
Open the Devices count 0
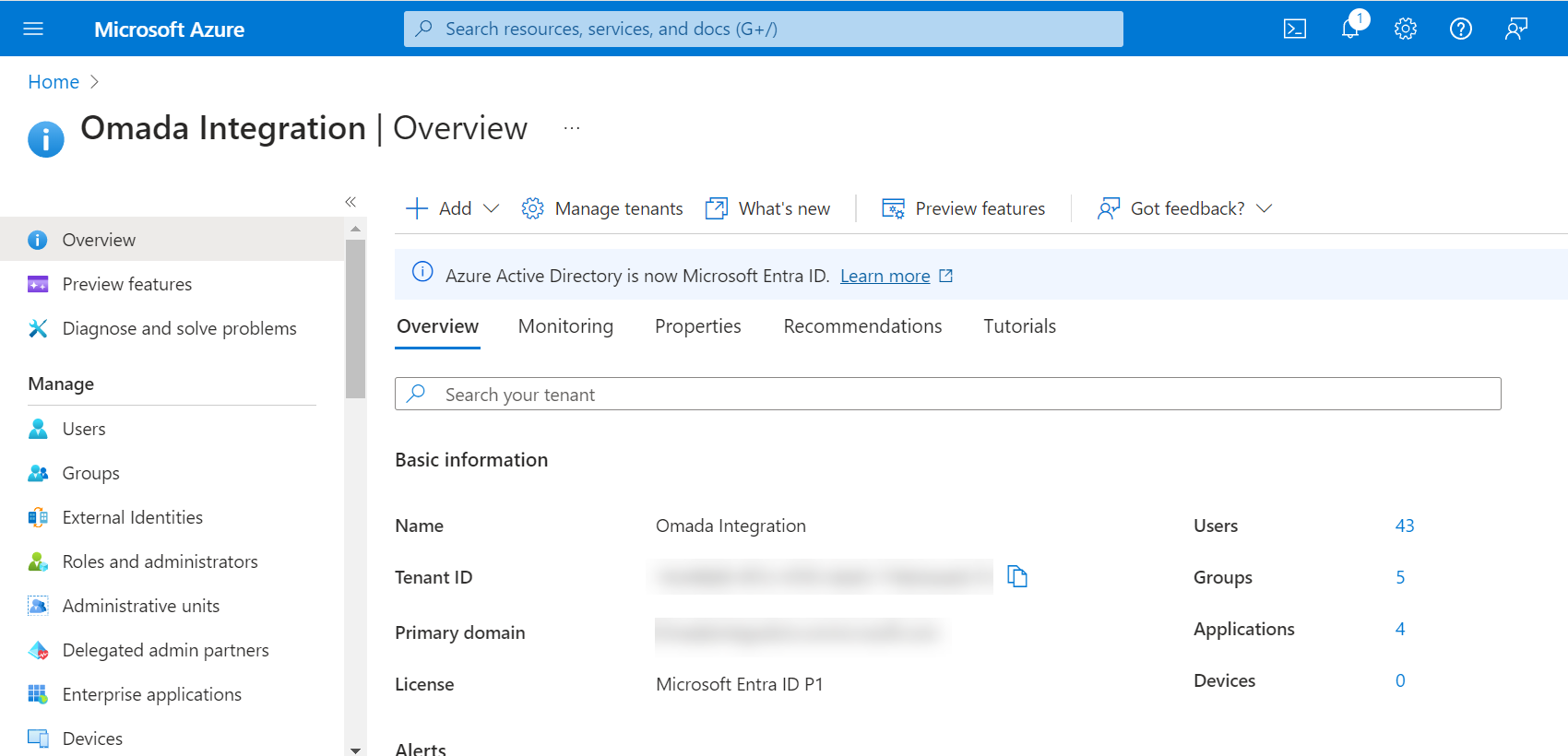point(1400,680)
